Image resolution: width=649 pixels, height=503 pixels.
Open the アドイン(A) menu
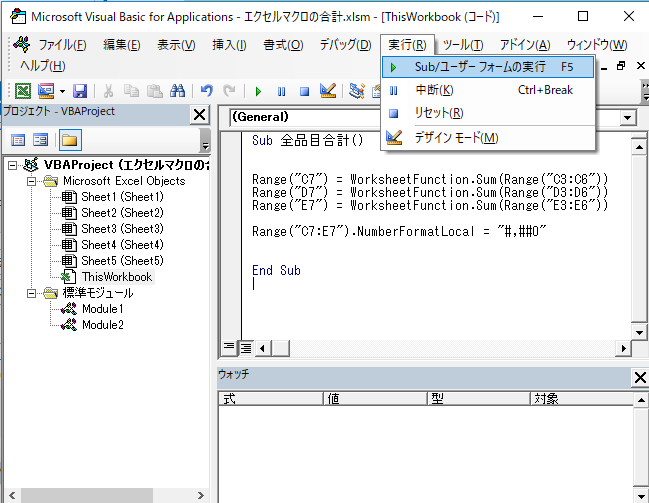525,45
